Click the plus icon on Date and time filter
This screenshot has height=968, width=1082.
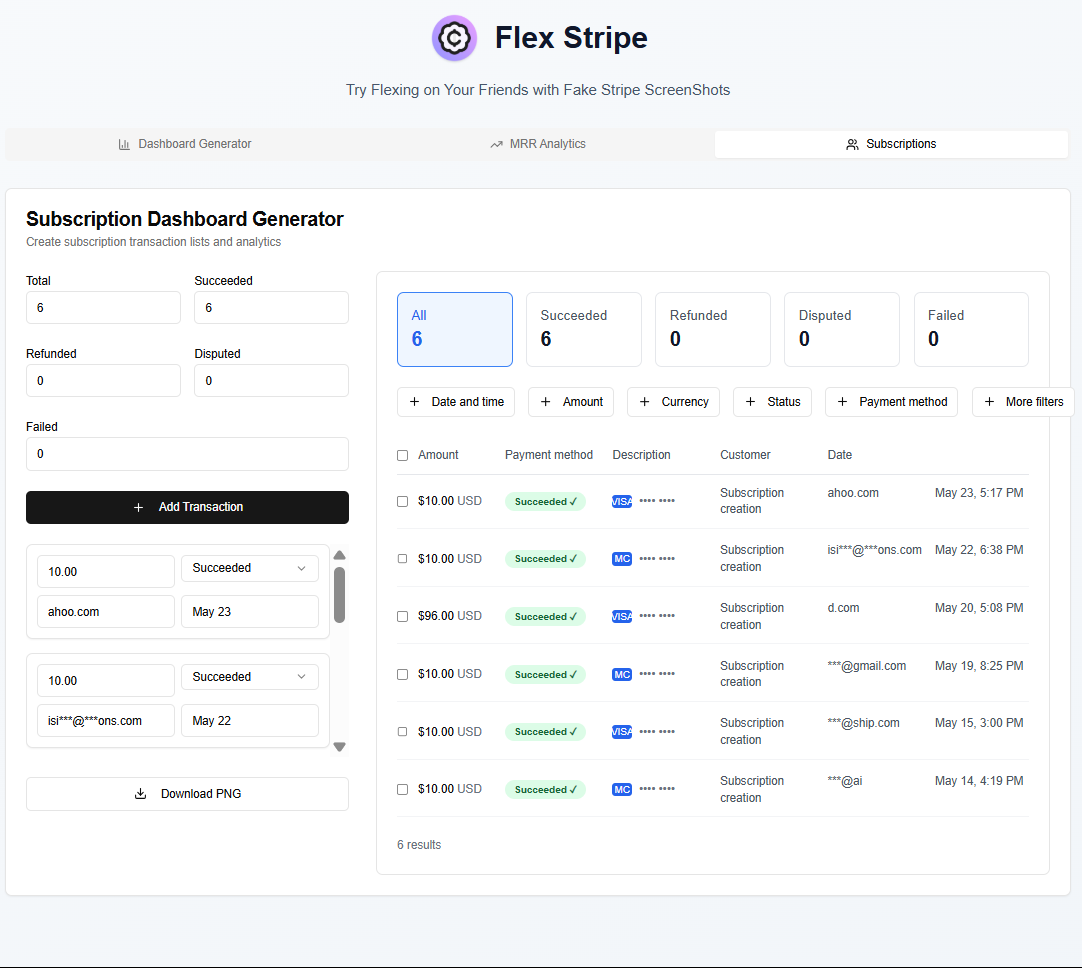[414, 402]
